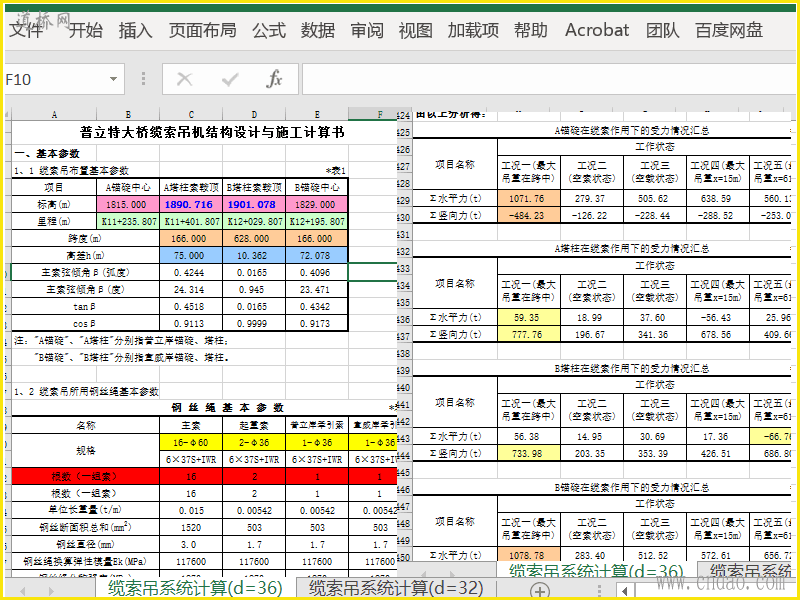Open the 文件 menu
800x600 pixels.
tap(26, 30)
